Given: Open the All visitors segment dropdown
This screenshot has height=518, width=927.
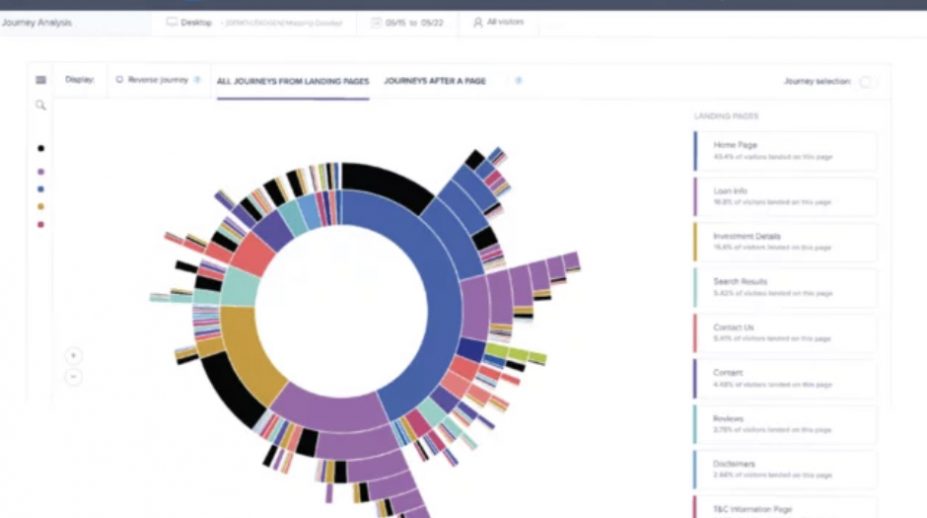Looking at the screenshot, I should tap(503, 22).
